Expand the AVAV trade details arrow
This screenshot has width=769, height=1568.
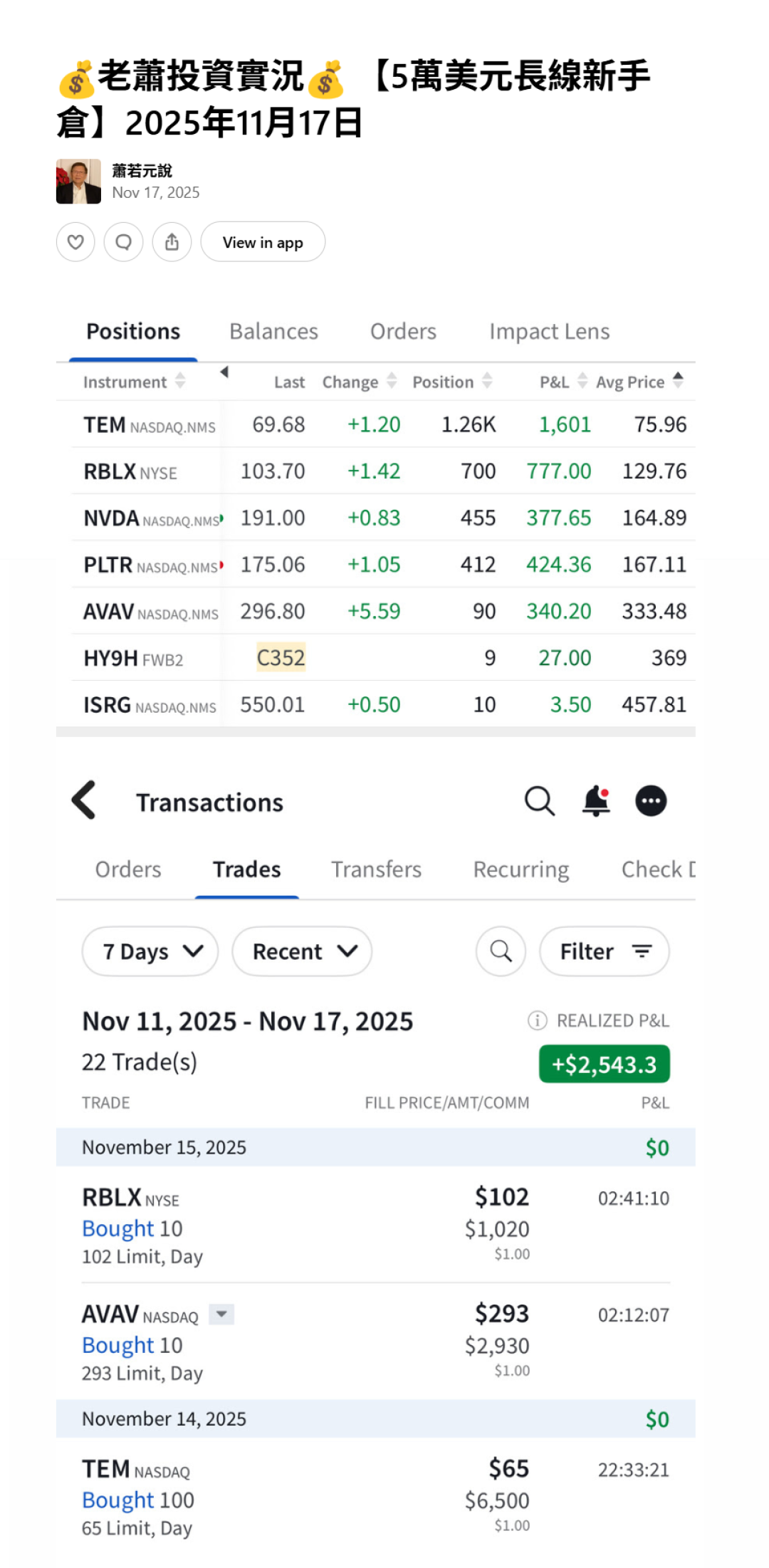[x=221, y=1314]
